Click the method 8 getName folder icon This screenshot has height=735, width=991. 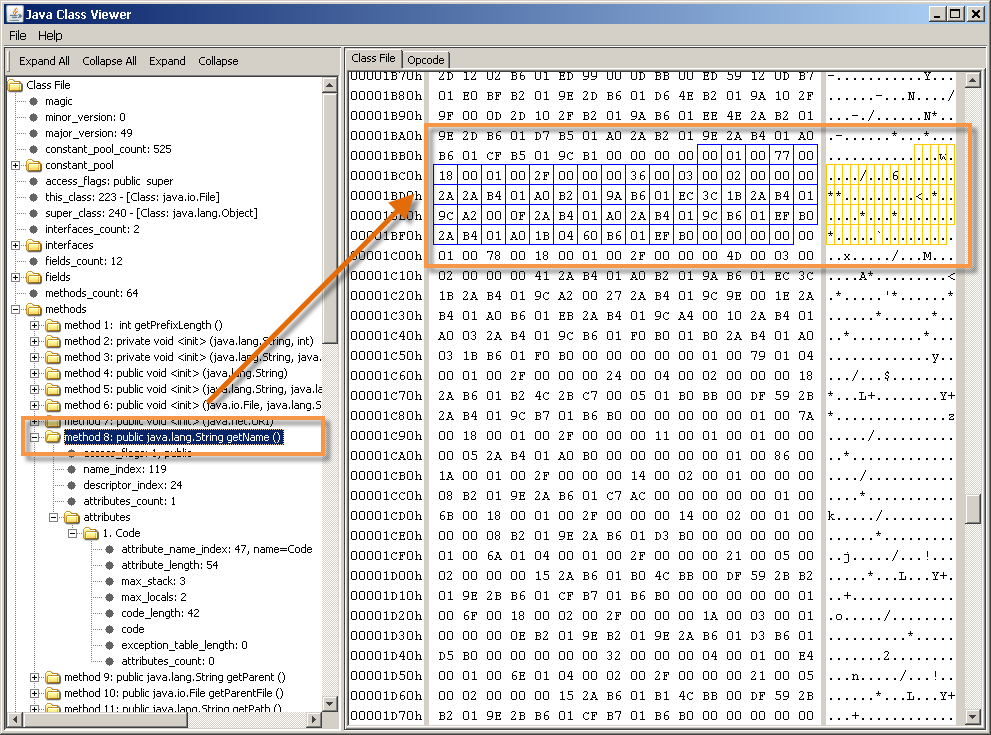(53, 437)
